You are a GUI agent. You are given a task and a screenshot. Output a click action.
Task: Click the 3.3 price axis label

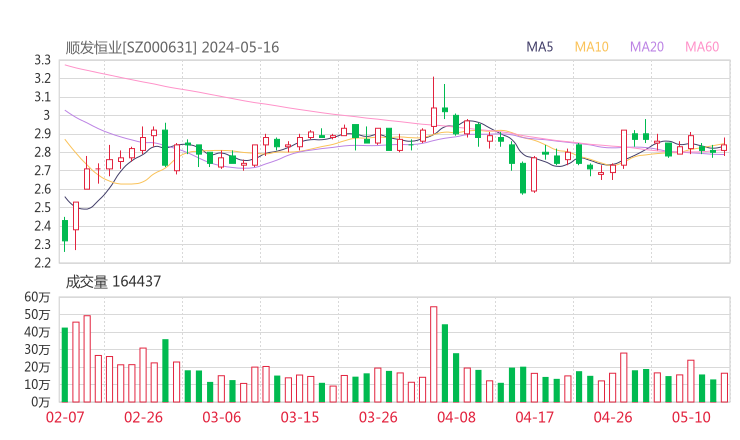click(42, 60)
